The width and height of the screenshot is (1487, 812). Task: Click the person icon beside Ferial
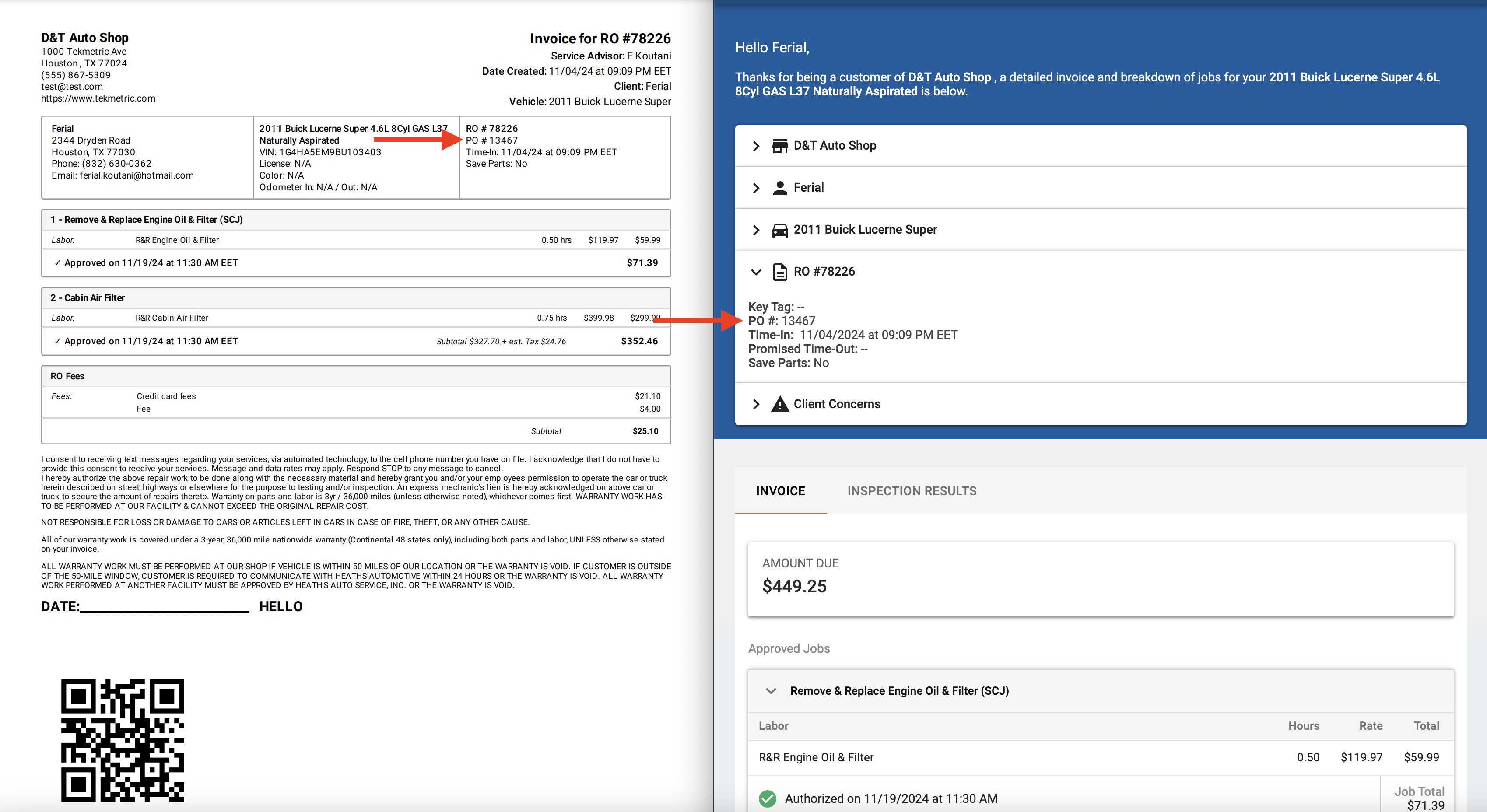780,188
